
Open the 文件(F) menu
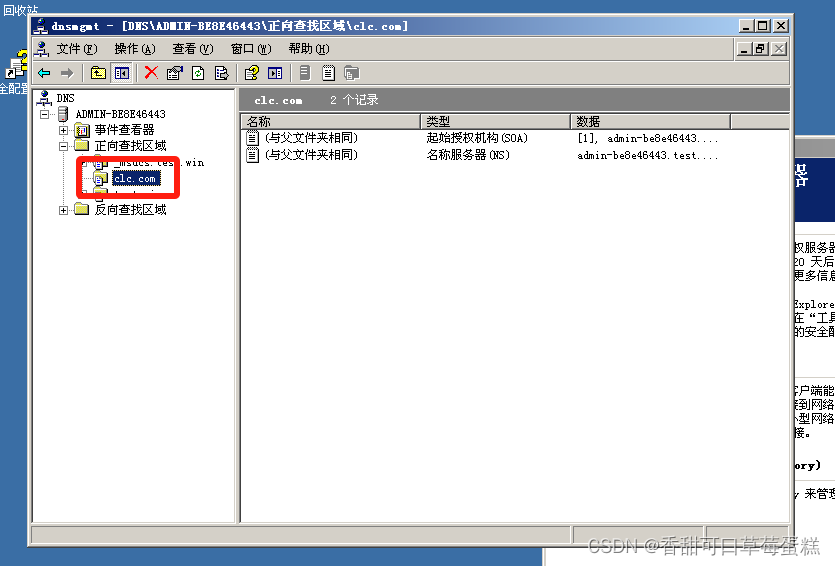point(77,49)
